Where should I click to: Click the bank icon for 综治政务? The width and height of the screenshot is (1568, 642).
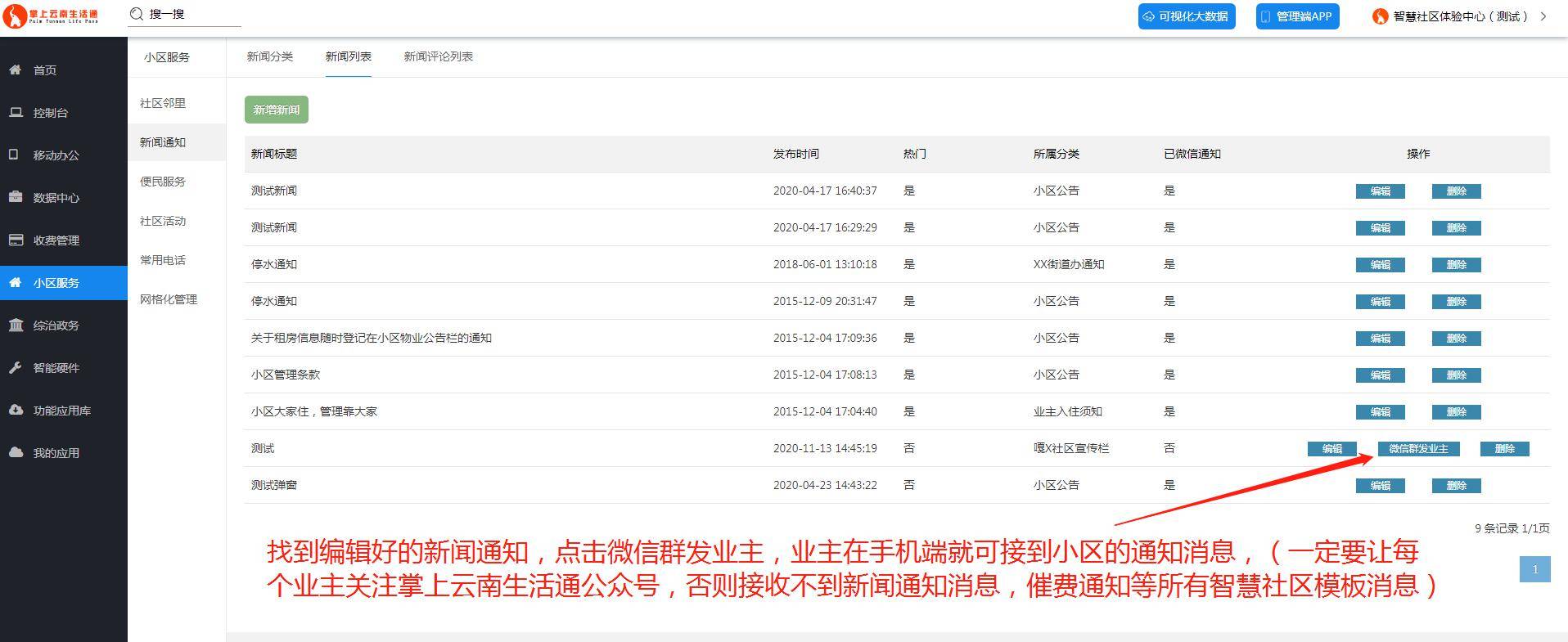tap(16, 325)
